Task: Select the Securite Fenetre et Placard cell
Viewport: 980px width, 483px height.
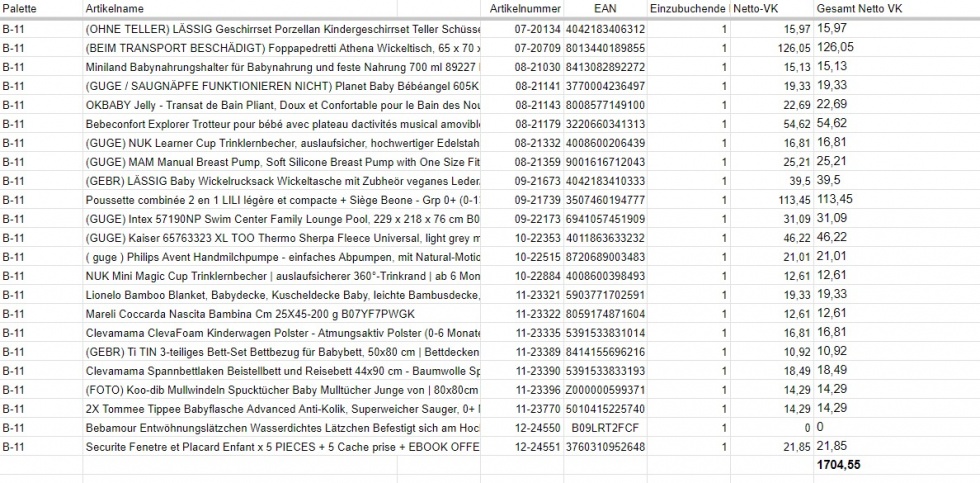Action: 282,447
